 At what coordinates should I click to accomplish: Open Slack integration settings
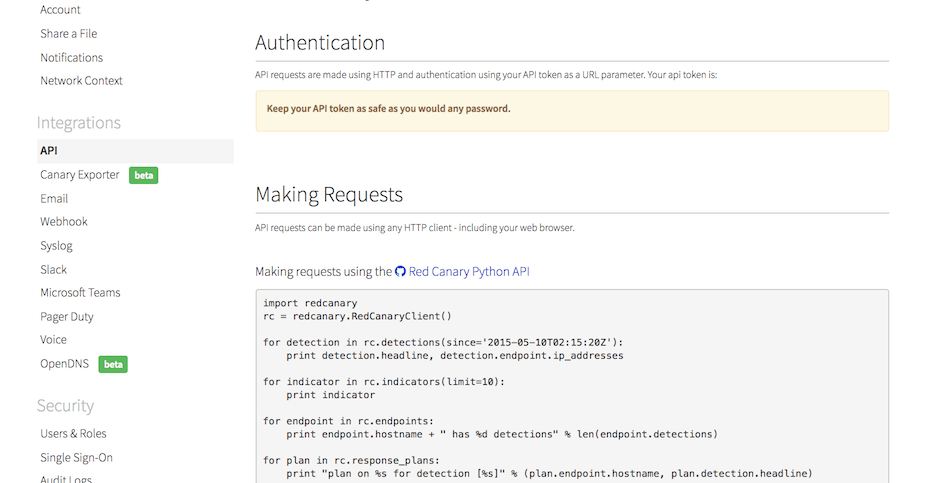click(54, 270)
